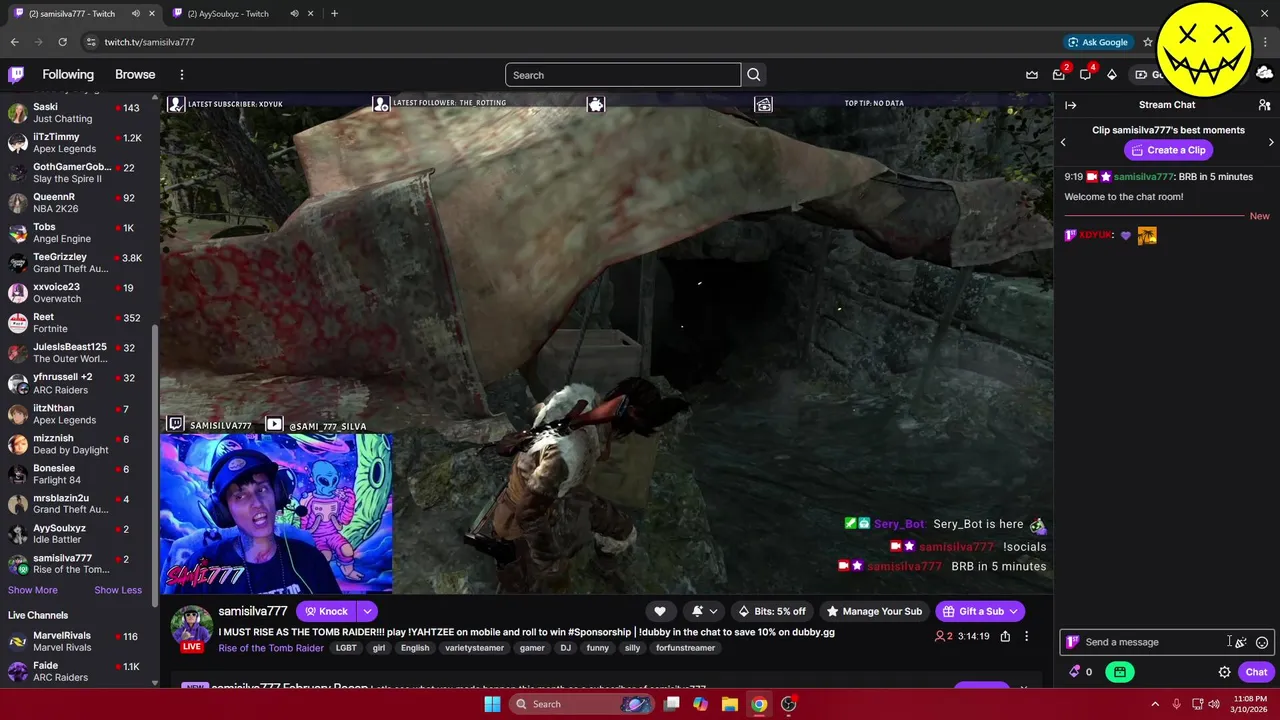Bookmark this page with star icon
The height and width of the screenshot is (720, 1280).
click(1148, 42)
